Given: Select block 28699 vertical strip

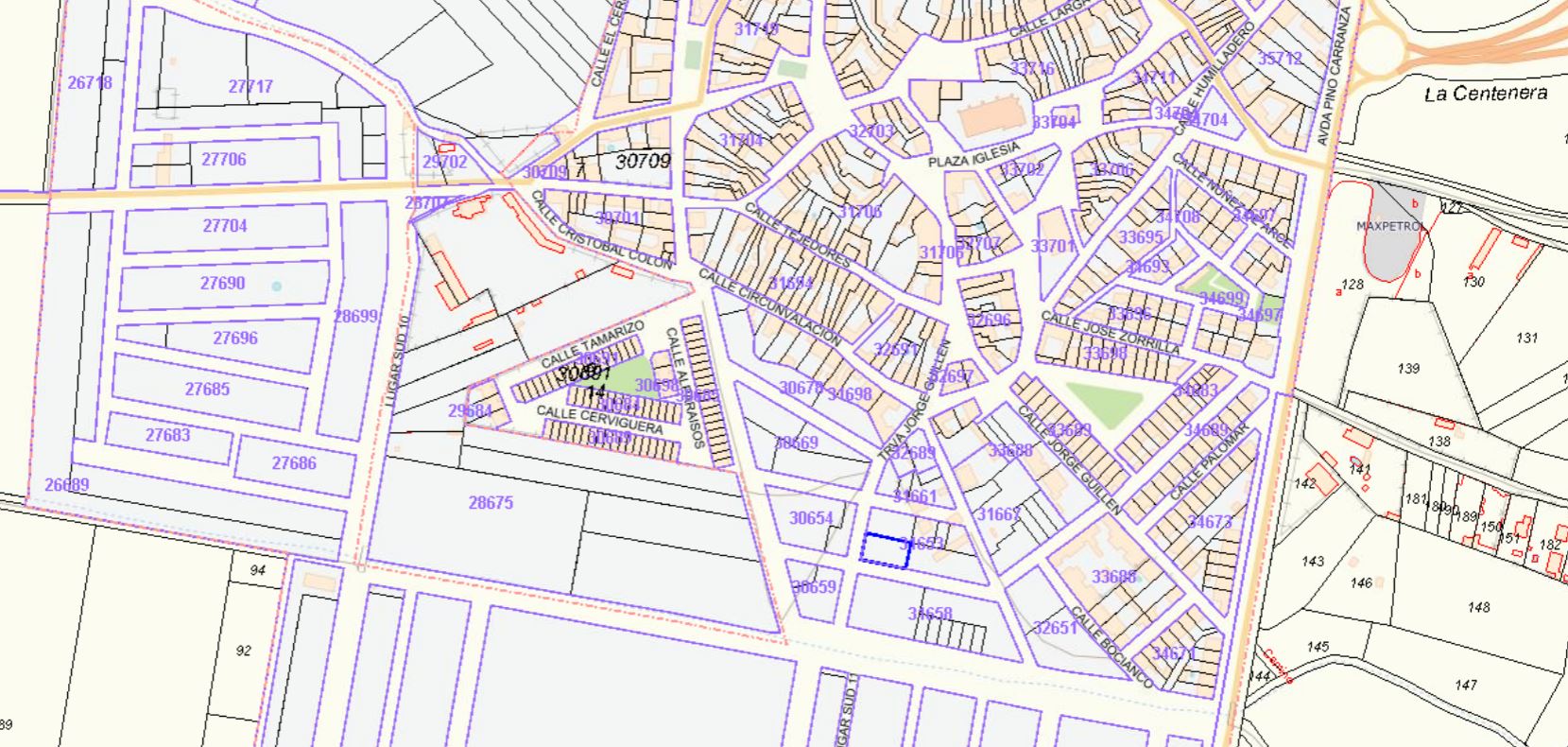Looking at the screenshot, I should (356, 317).
